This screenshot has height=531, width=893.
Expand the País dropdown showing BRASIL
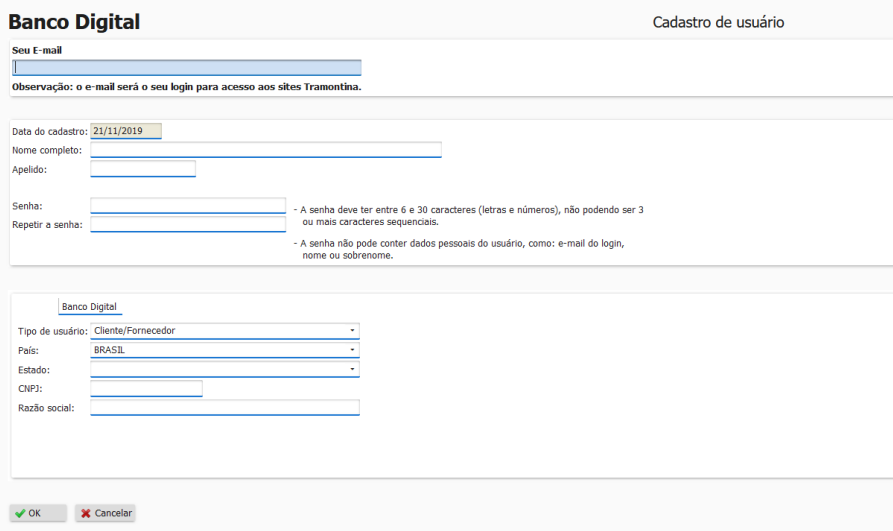coord(225,350)
